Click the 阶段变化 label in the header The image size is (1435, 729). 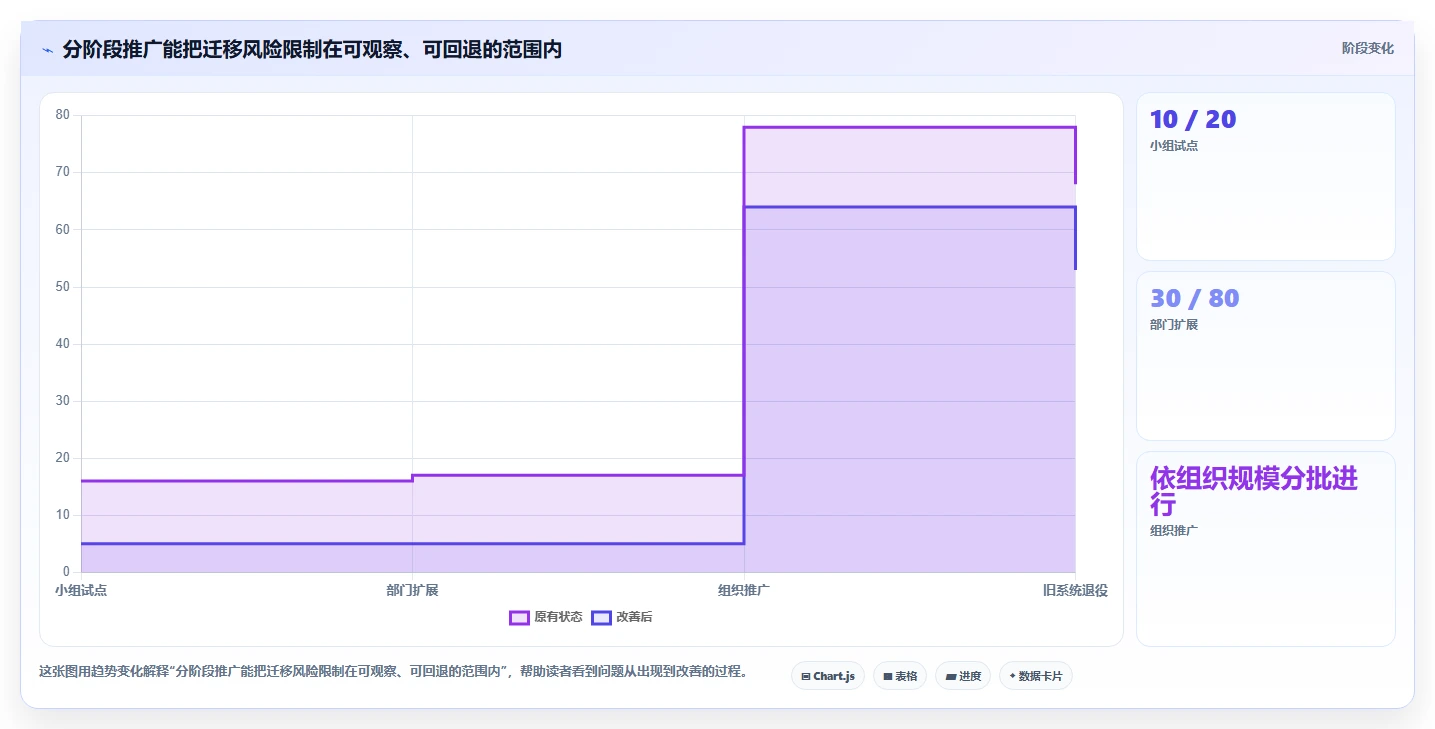click(x=1367, y=49)
